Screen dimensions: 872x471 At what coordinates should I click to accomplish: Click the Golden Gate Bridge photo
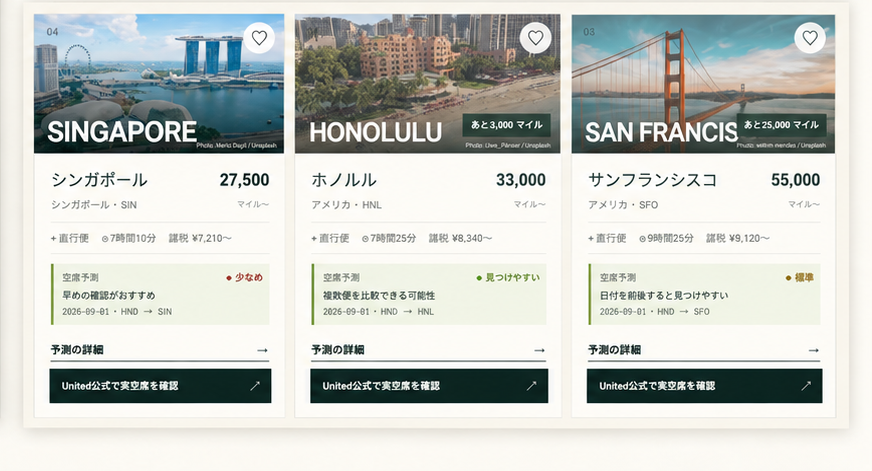pyautogui.click(x=703, y=83)
